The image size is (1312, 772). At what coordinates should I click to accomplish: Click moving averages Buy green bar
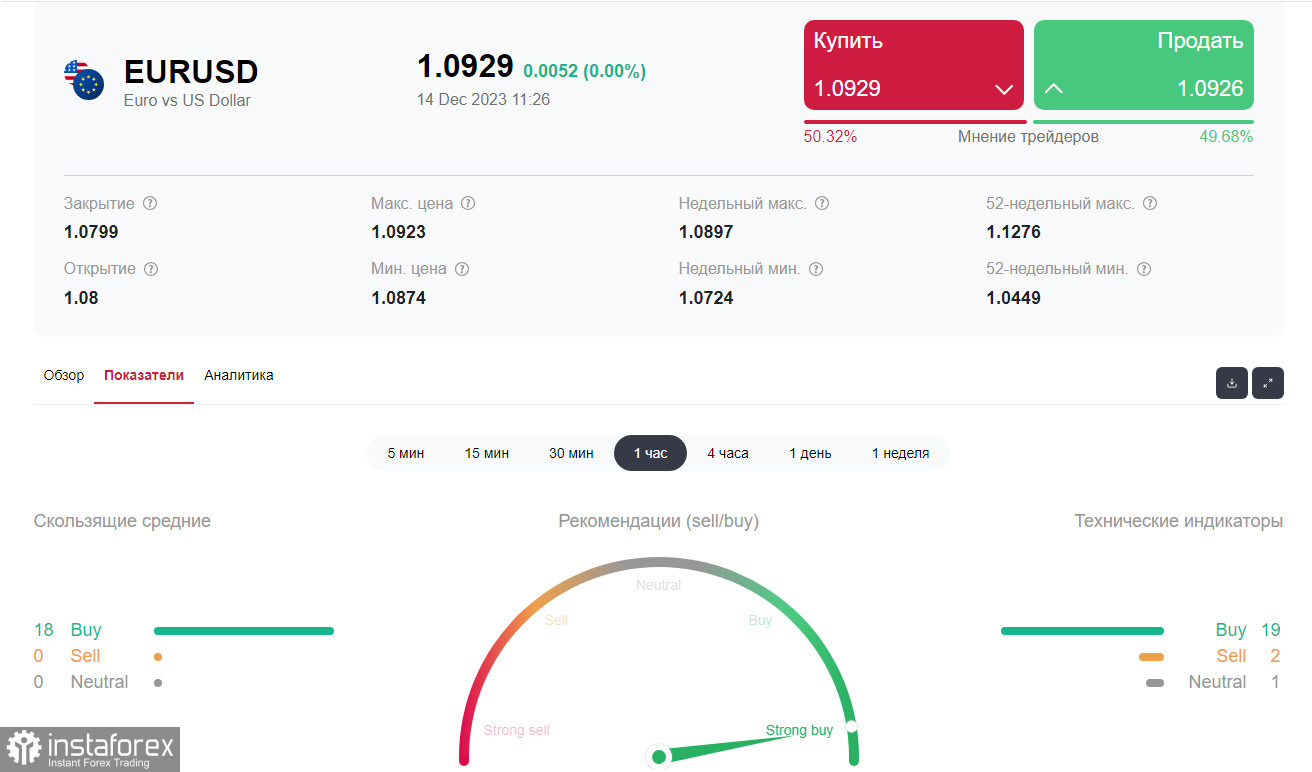[x=244, y=631]
